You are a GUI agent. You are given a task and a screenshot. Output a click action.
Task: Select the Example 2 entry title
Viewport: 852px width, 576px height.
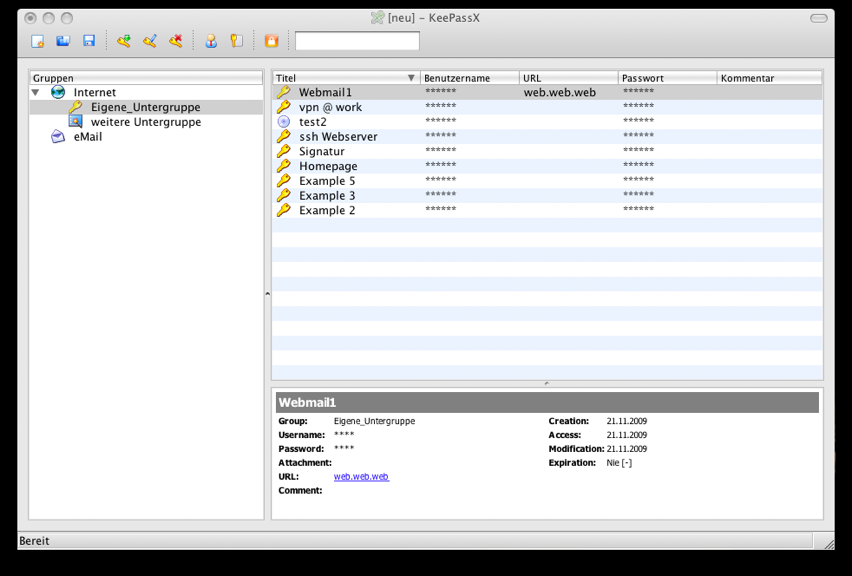coord(327,210)
